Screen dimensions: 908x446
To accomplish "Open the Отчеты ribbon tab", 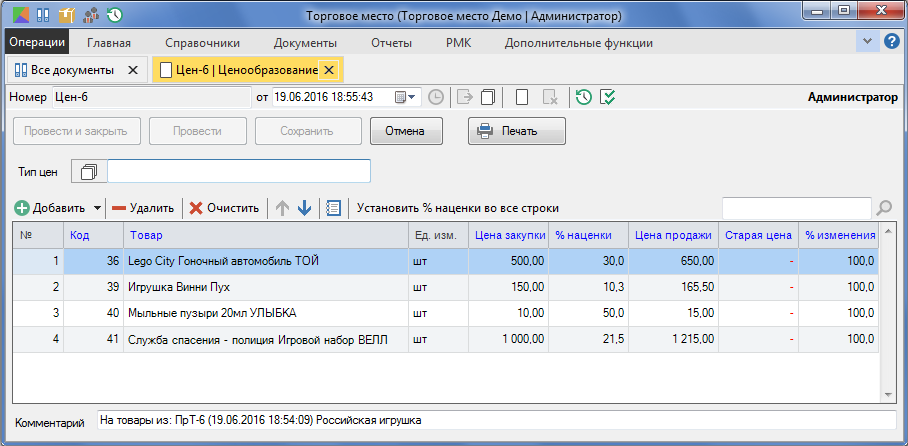I will [x=391, y=43].
